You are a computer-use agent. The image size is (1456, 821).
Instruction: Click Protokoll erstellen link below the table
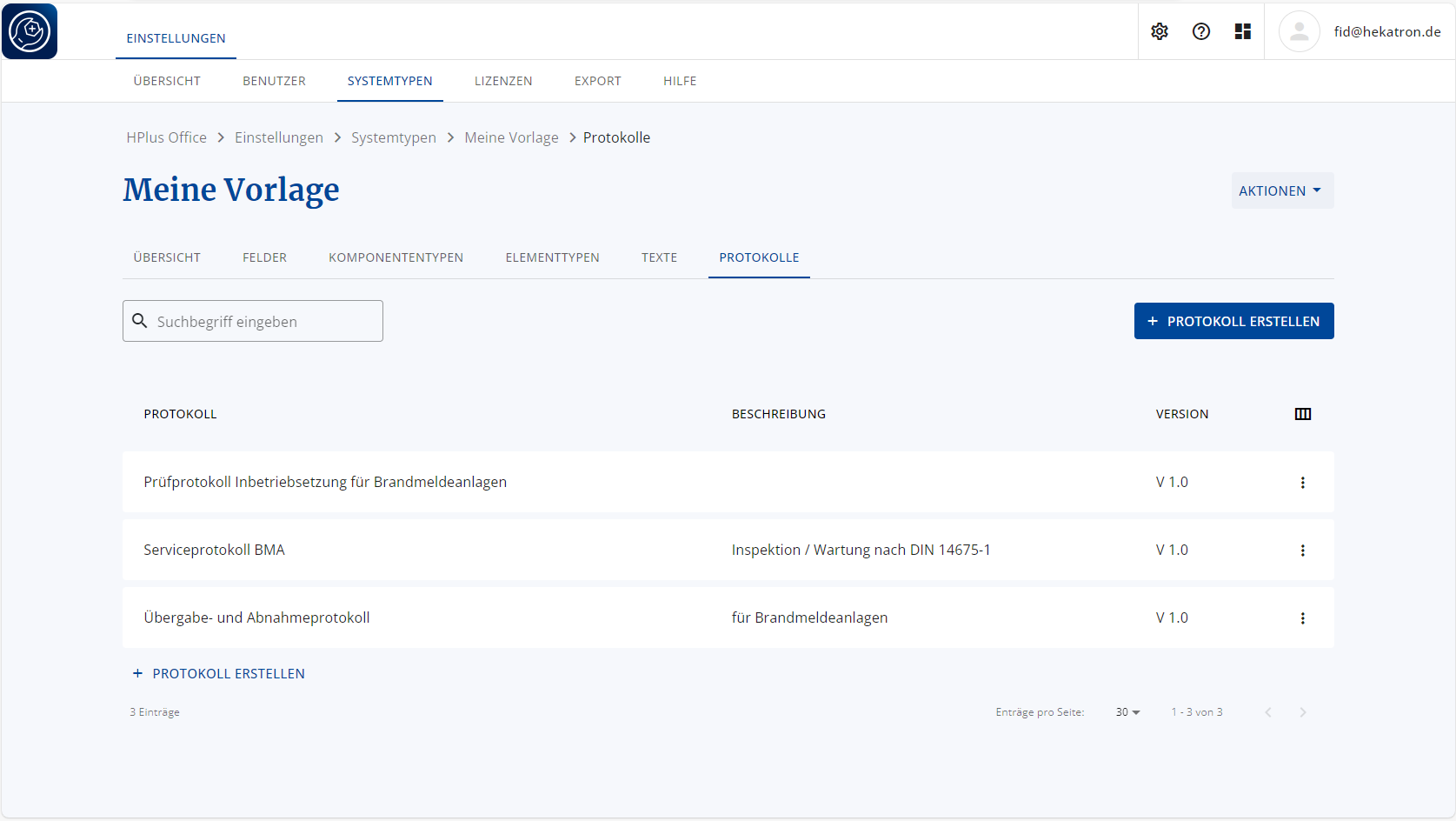tap(218, 673)
